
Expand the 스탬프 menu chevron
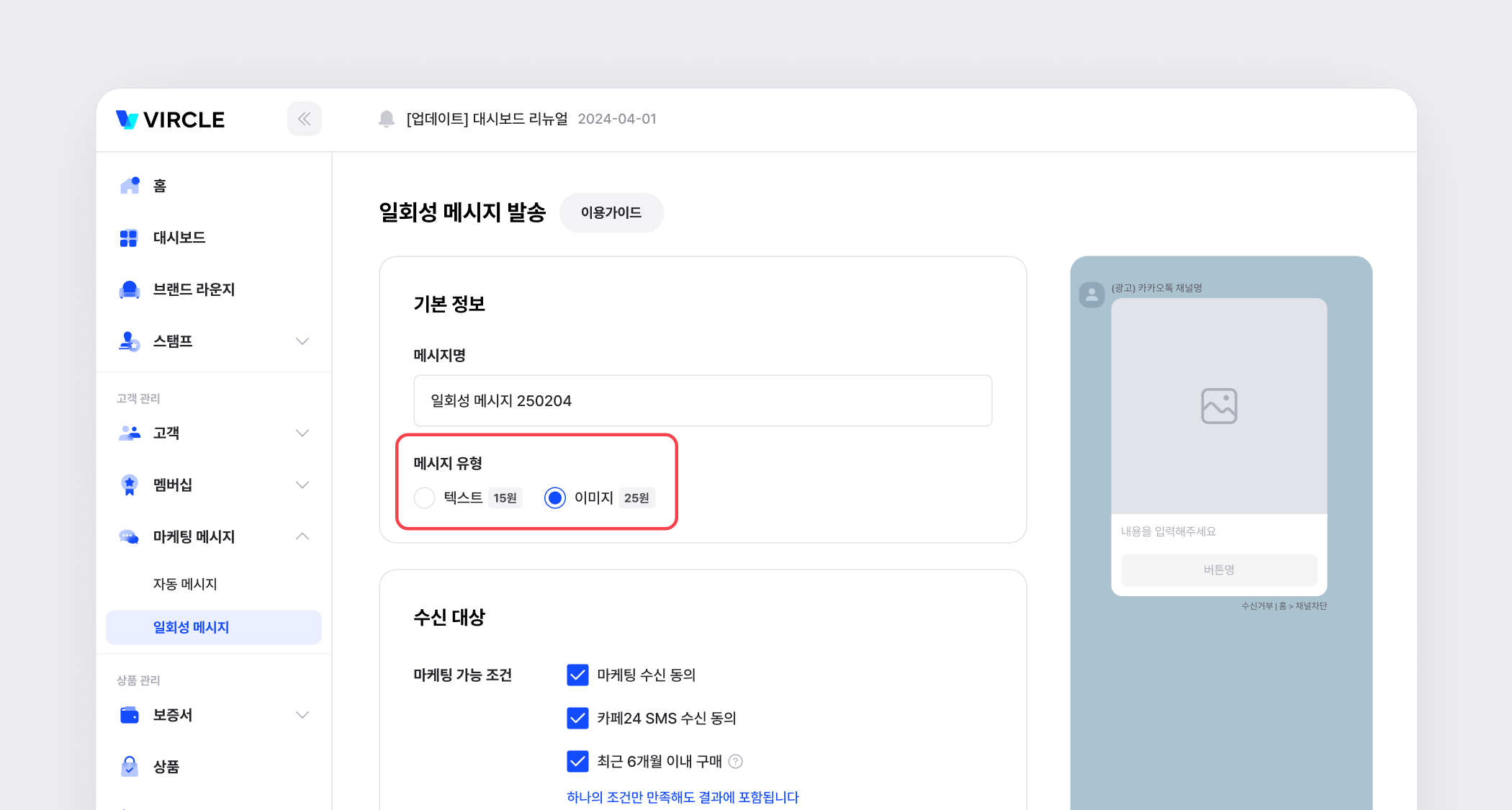(x=302, y=341)
